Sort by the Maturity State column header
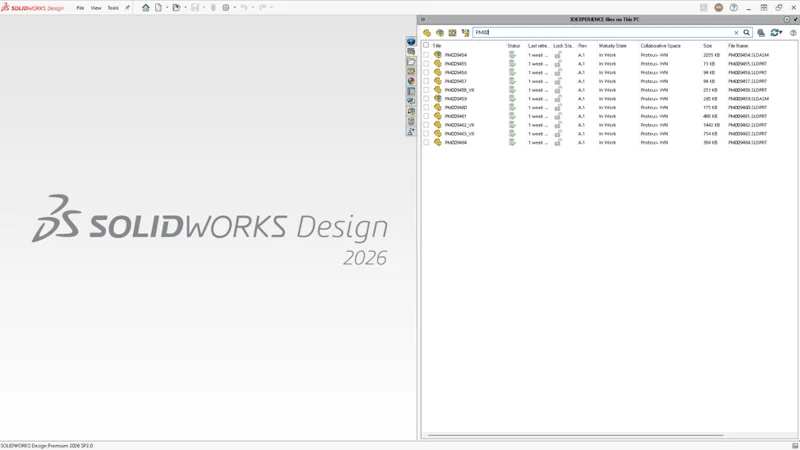 (613, 46)
